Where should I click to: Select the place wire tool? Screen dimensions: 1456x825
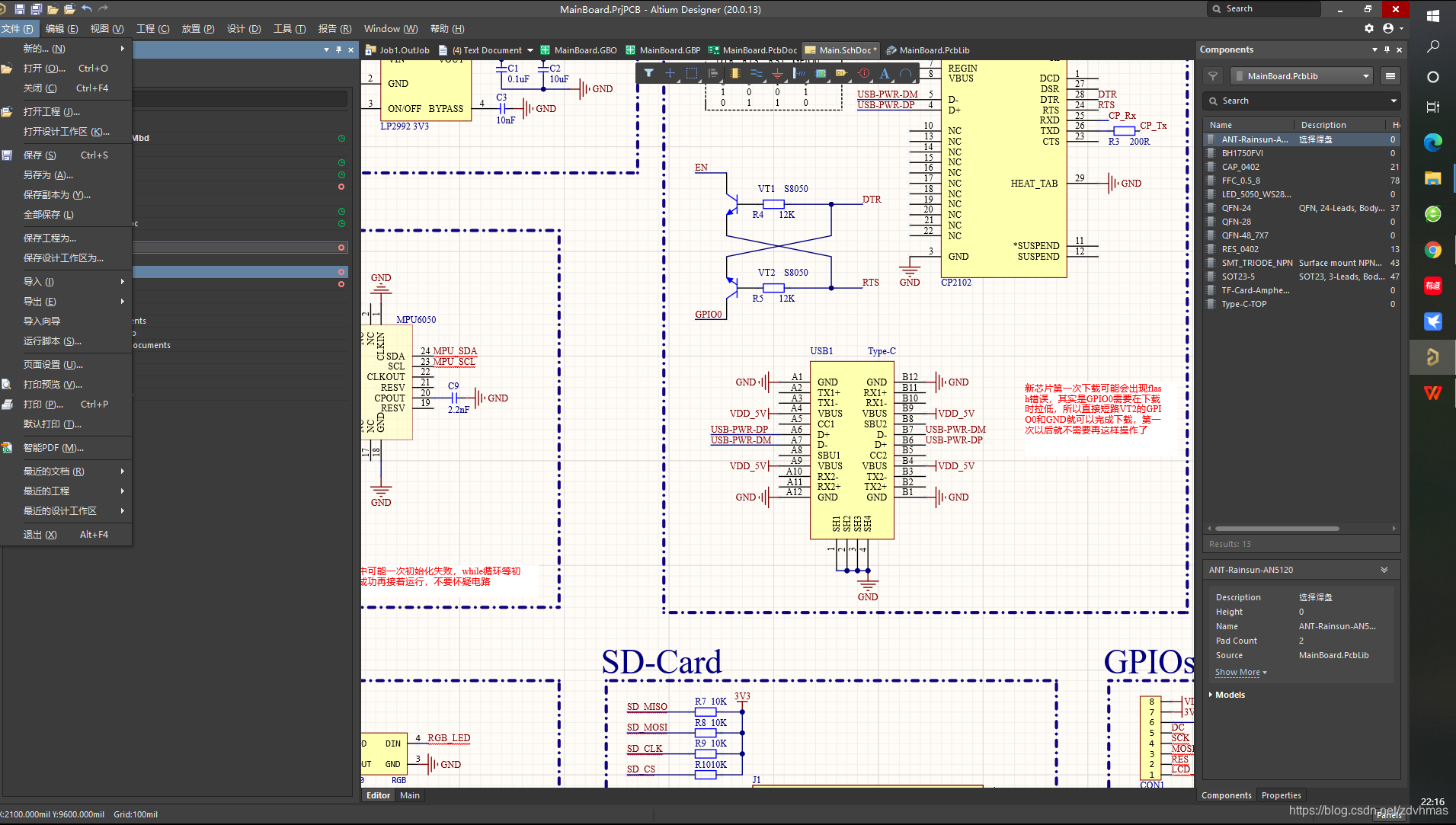point(756,73)
